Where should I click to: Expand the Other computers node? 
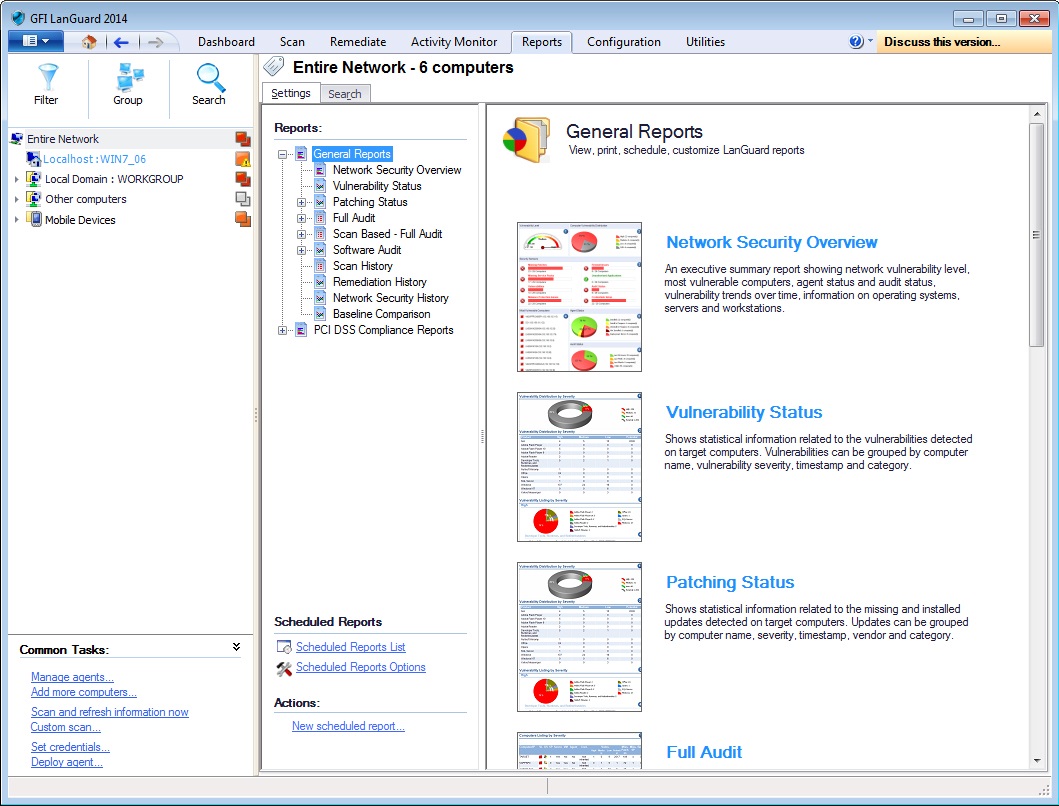17,199
